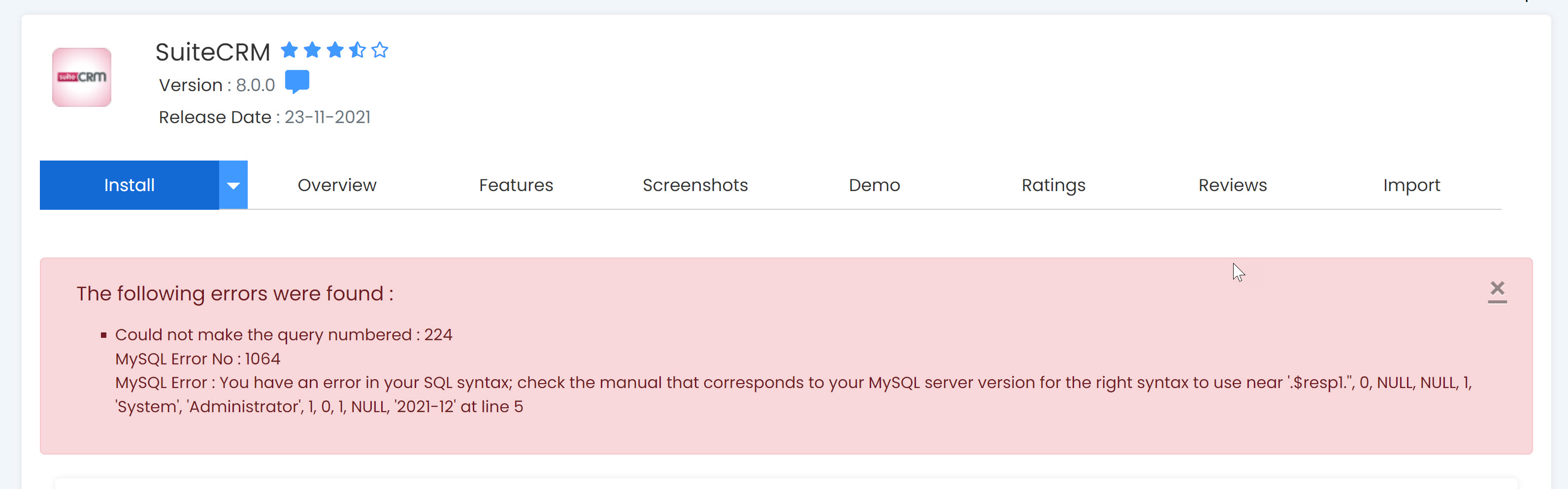Open the Features tab
1568x489 pixels.
pyautogui.click(x=516, y=185)
